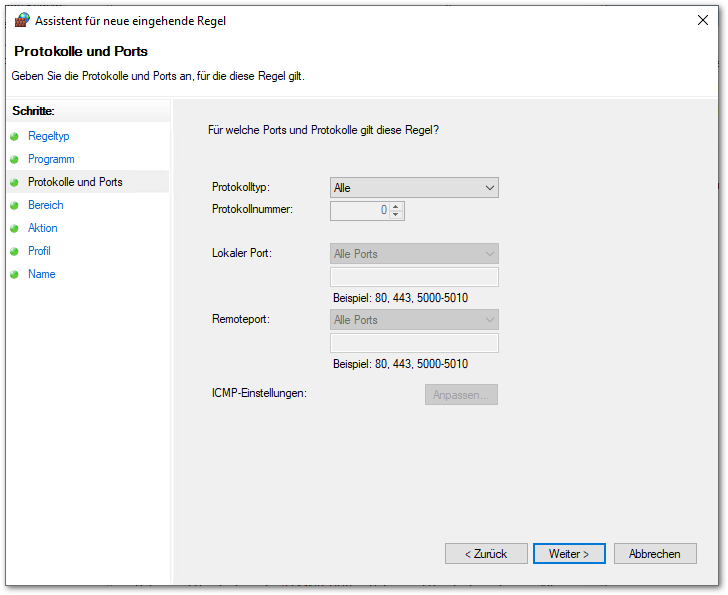Viewport: 728px width, 595px height.
Task: Click the green bullet next to Name
Action: [x=15, y=274]
